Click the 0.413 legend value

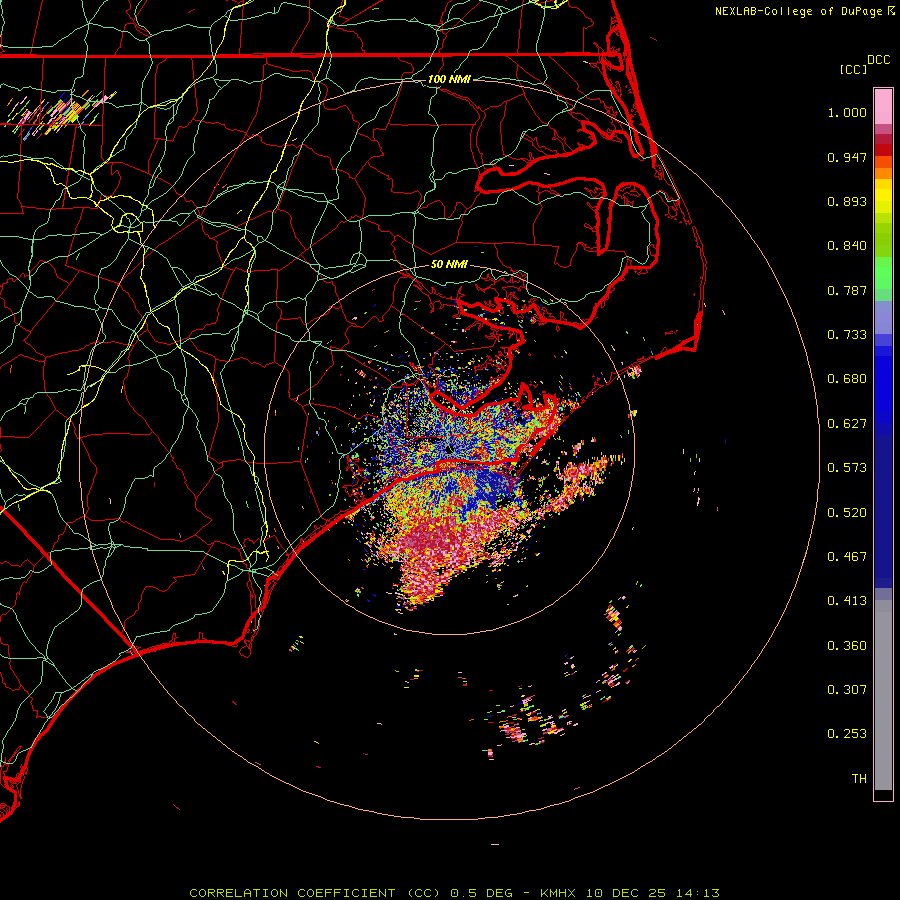click(847, 601)
